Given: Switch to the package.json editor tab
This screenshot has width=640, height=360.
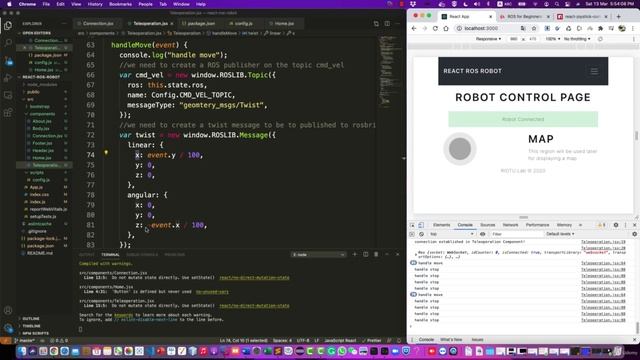Looking at the screenshot, I should coord(201,24).
